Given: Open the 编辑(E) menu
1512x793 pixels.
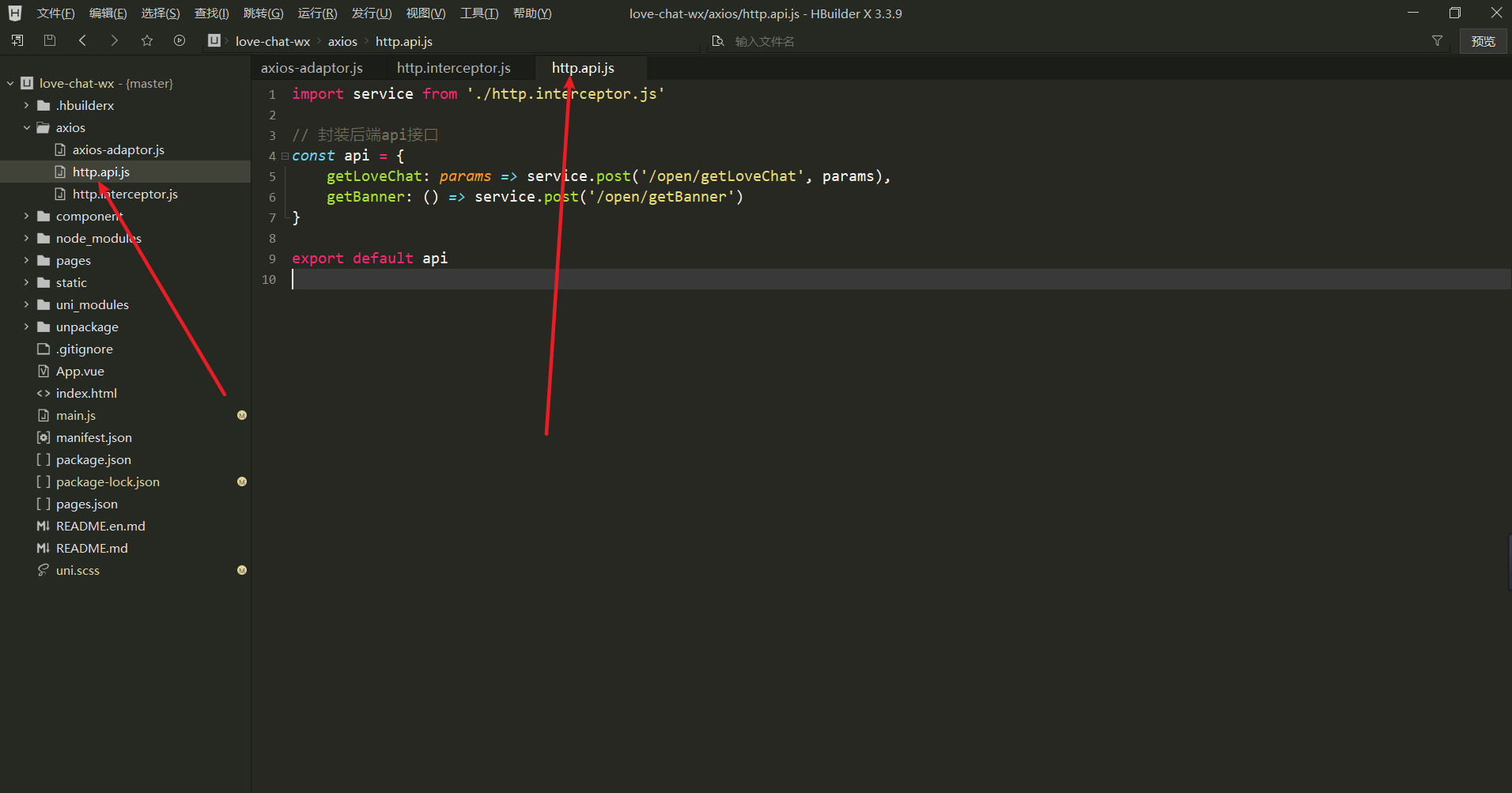Looking at the screenshot, I should pos(108,13).
